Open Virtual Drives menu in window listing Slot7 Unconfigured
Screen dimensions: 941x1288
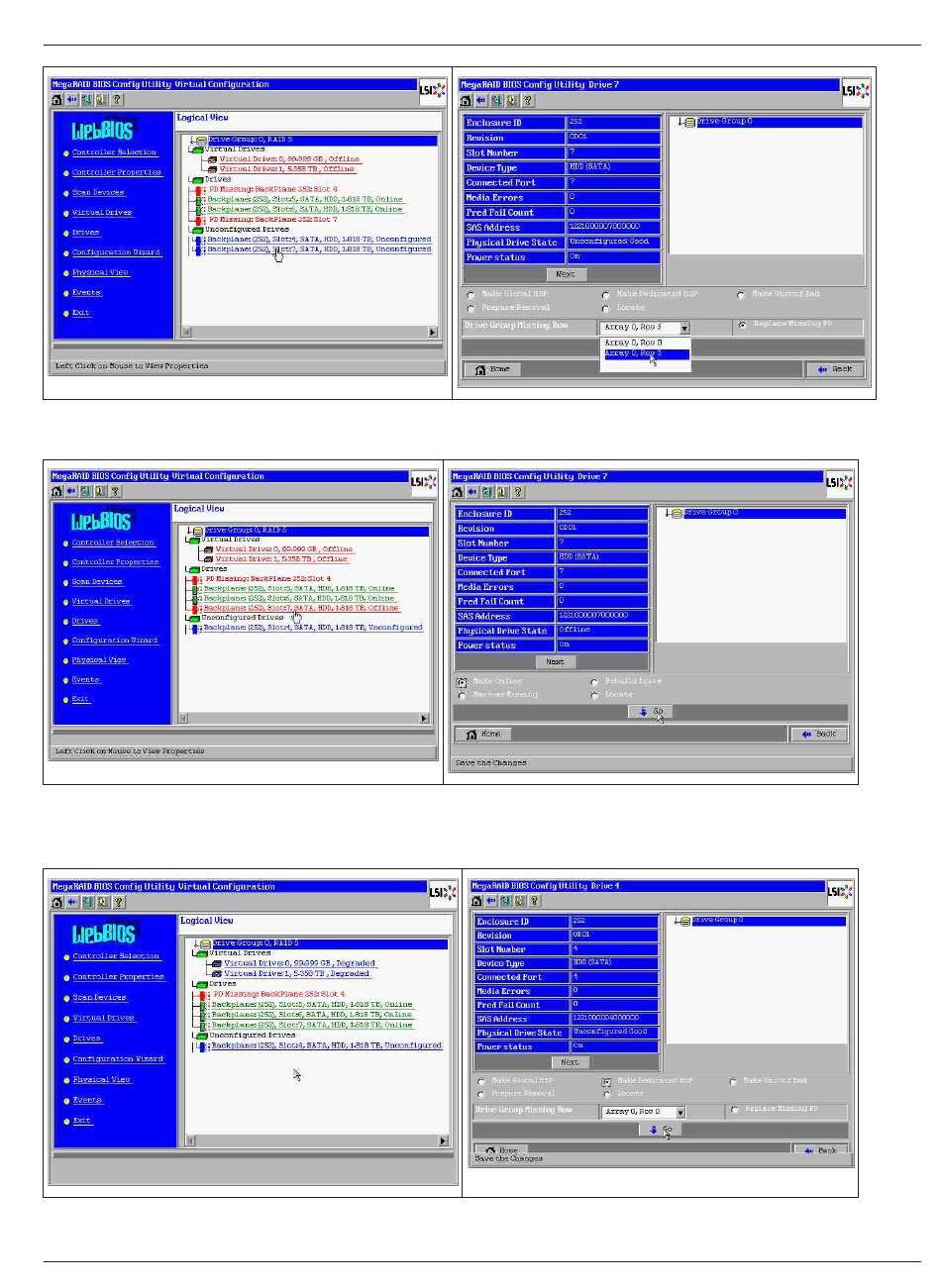(x=102, y=213)
